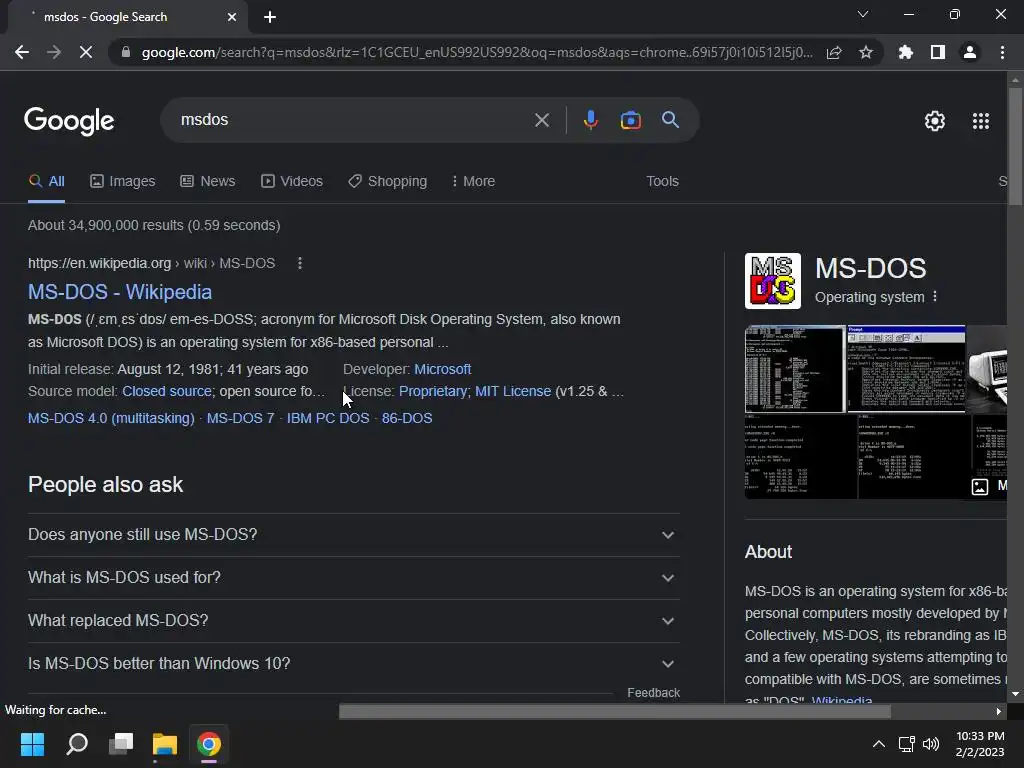
Task: Share this page icon in address bar
Action: (x=834, y=52)
